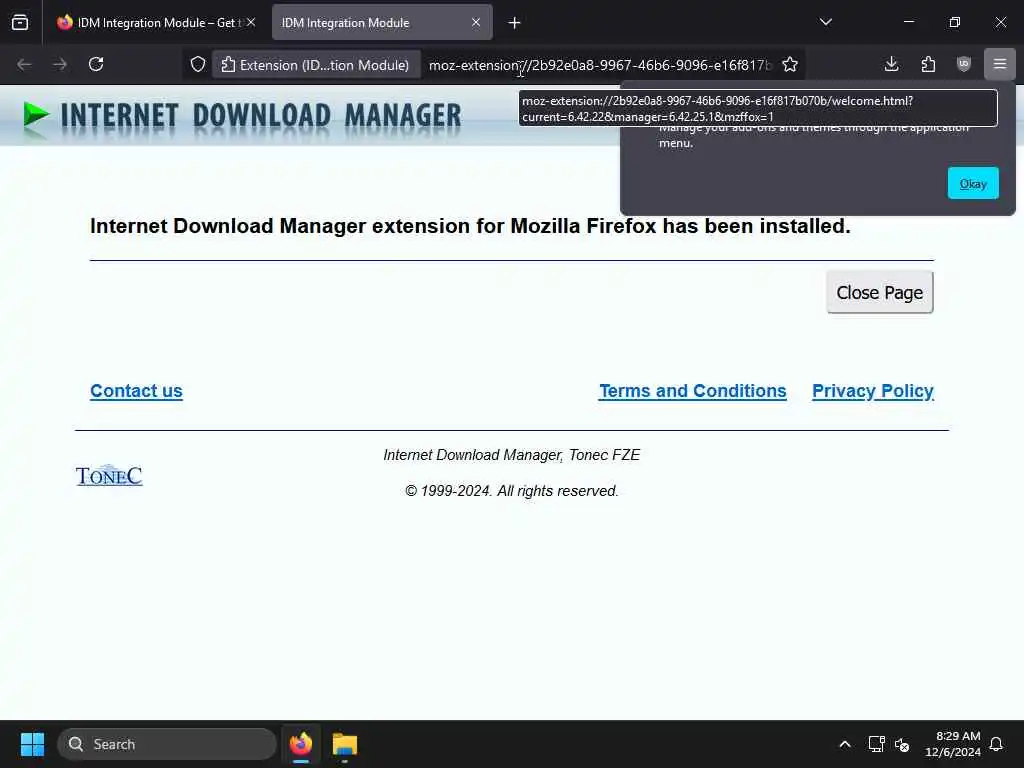Bookmark this page with star icon
The image size is (1024, 768).
[790, 64]
